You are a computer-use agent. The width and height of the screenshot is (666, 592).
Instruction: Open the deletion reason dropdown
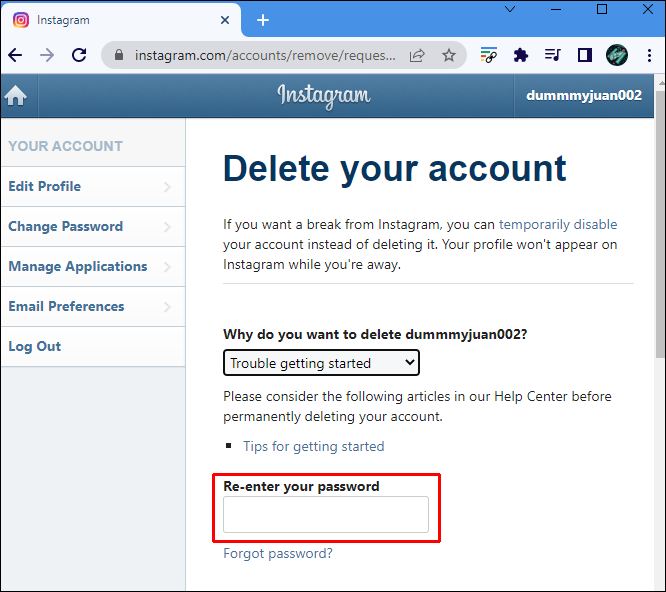point(321,363)
